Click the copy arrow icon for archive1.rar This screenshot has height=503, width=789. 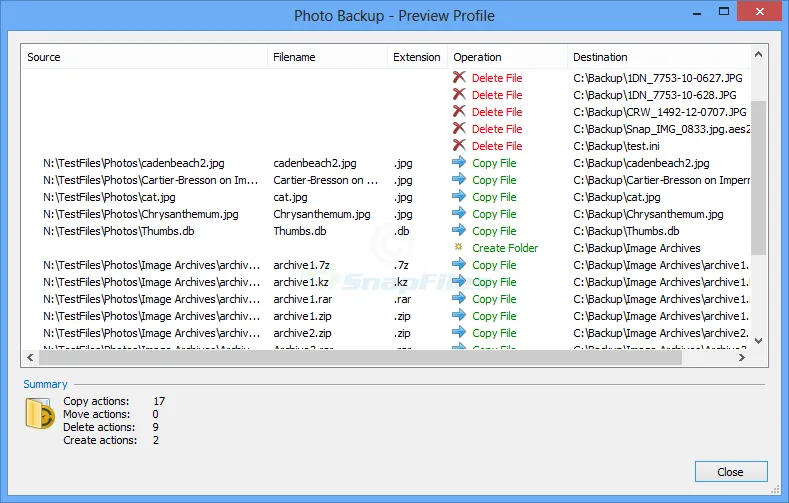point(459,298)
